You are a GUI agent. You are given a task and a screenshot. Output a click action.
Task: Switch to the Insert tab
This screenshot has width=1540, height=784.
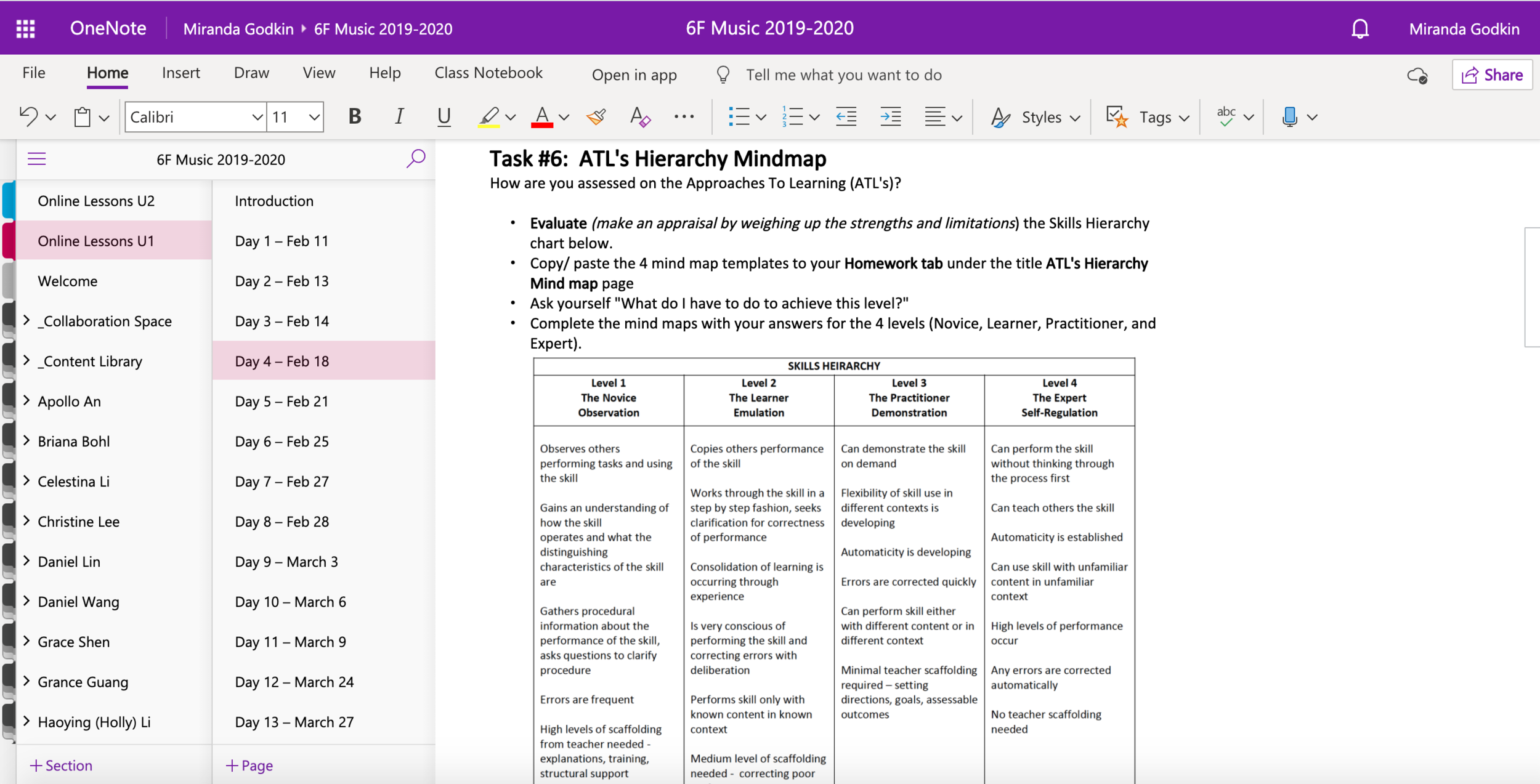[181, 73]
